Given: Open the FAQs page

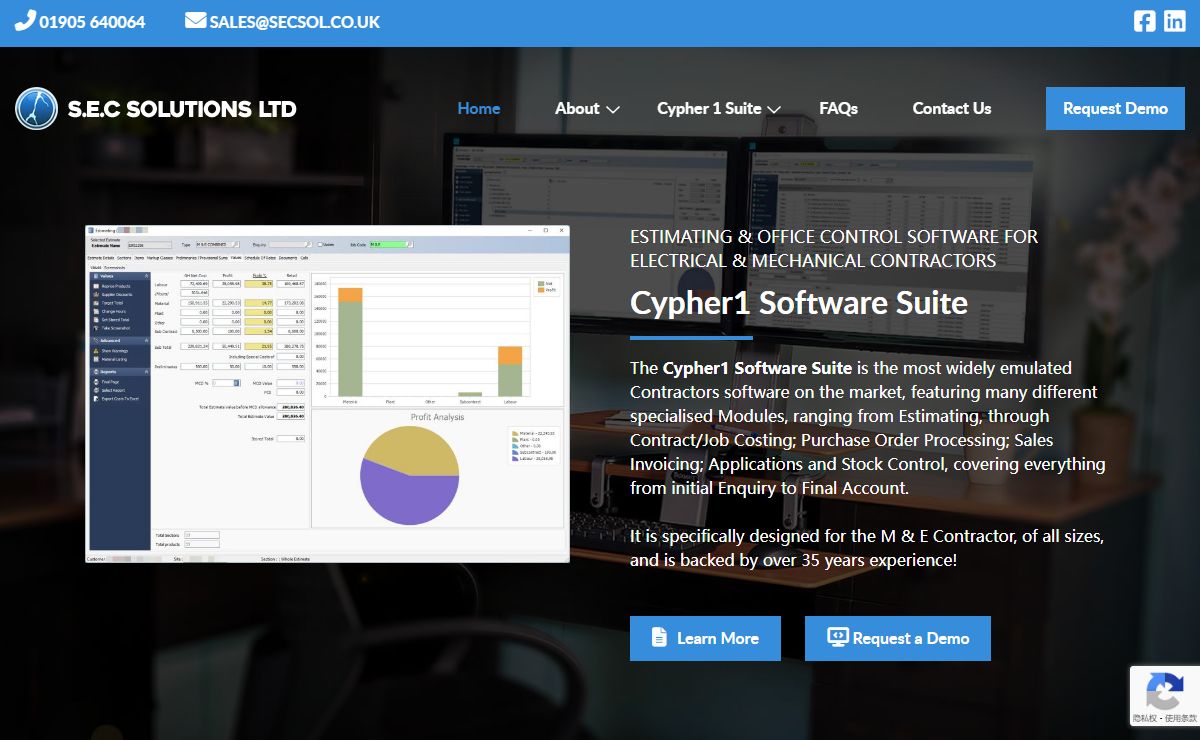Looking at the screenshot, I should 838,108.
